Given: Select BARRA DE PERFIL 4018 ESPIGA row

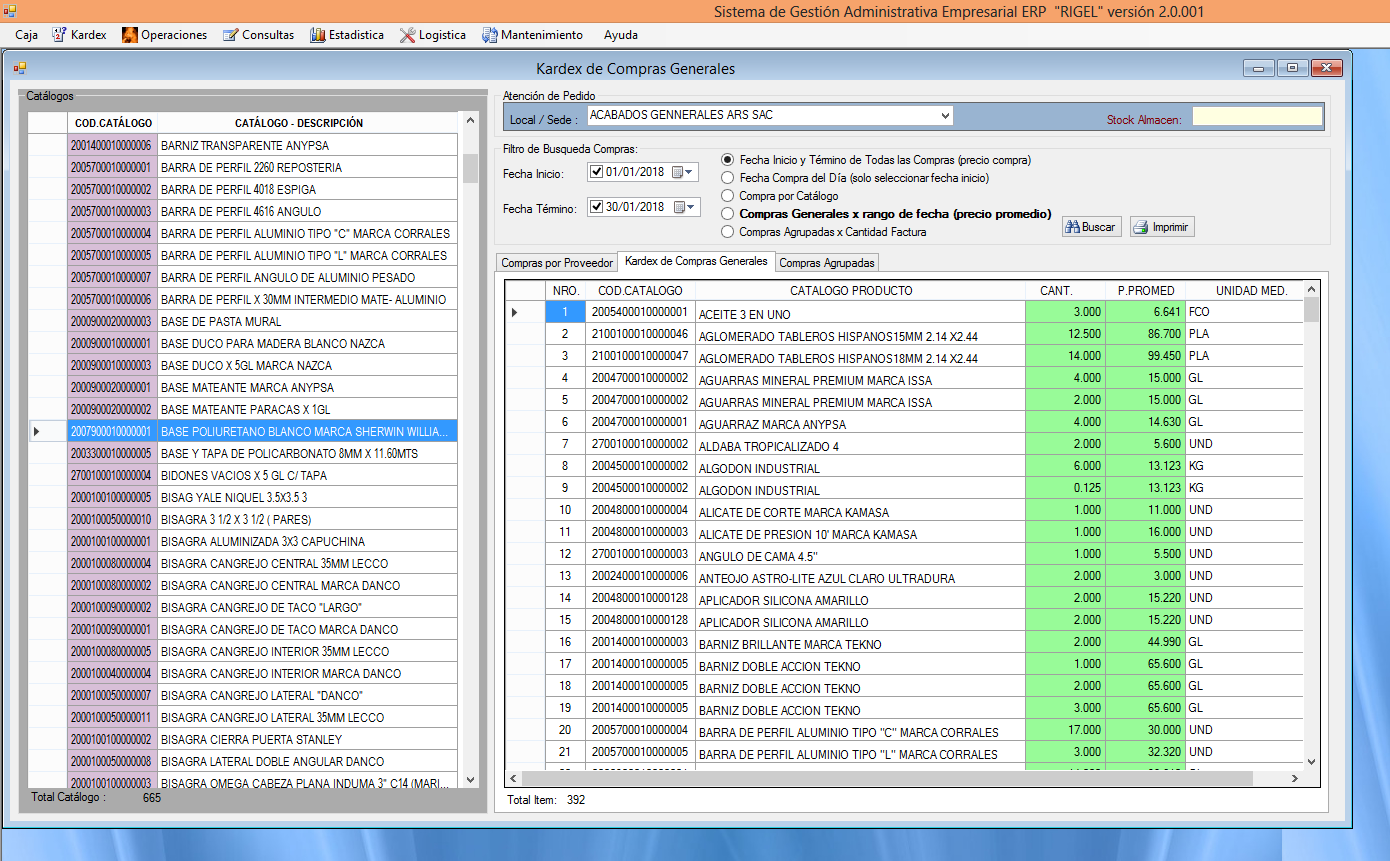Looking at the screenshot, I should [x=243, y=189].
